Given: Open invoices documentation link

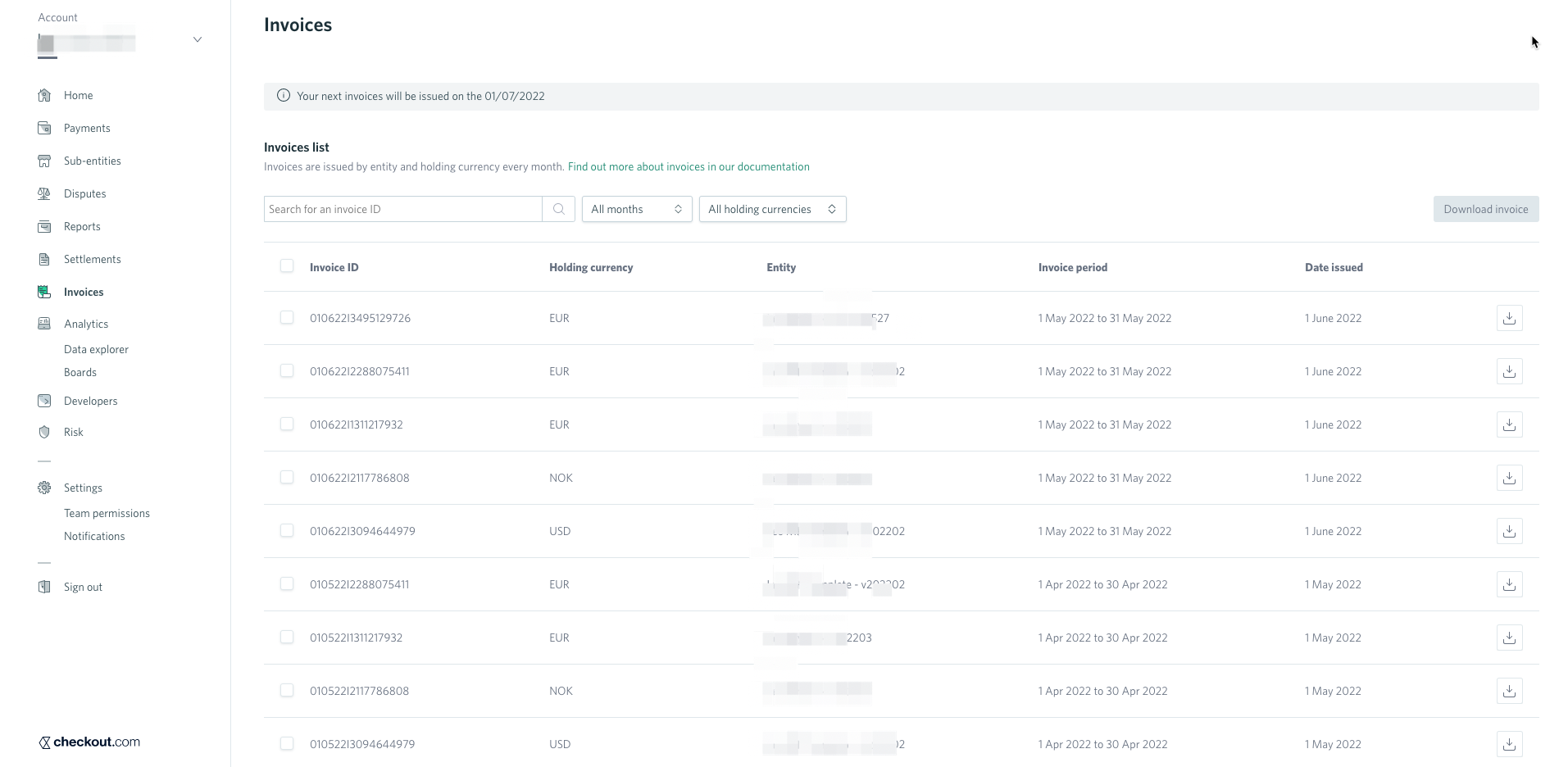Looking at the screenshot, I should click(689, 166).
